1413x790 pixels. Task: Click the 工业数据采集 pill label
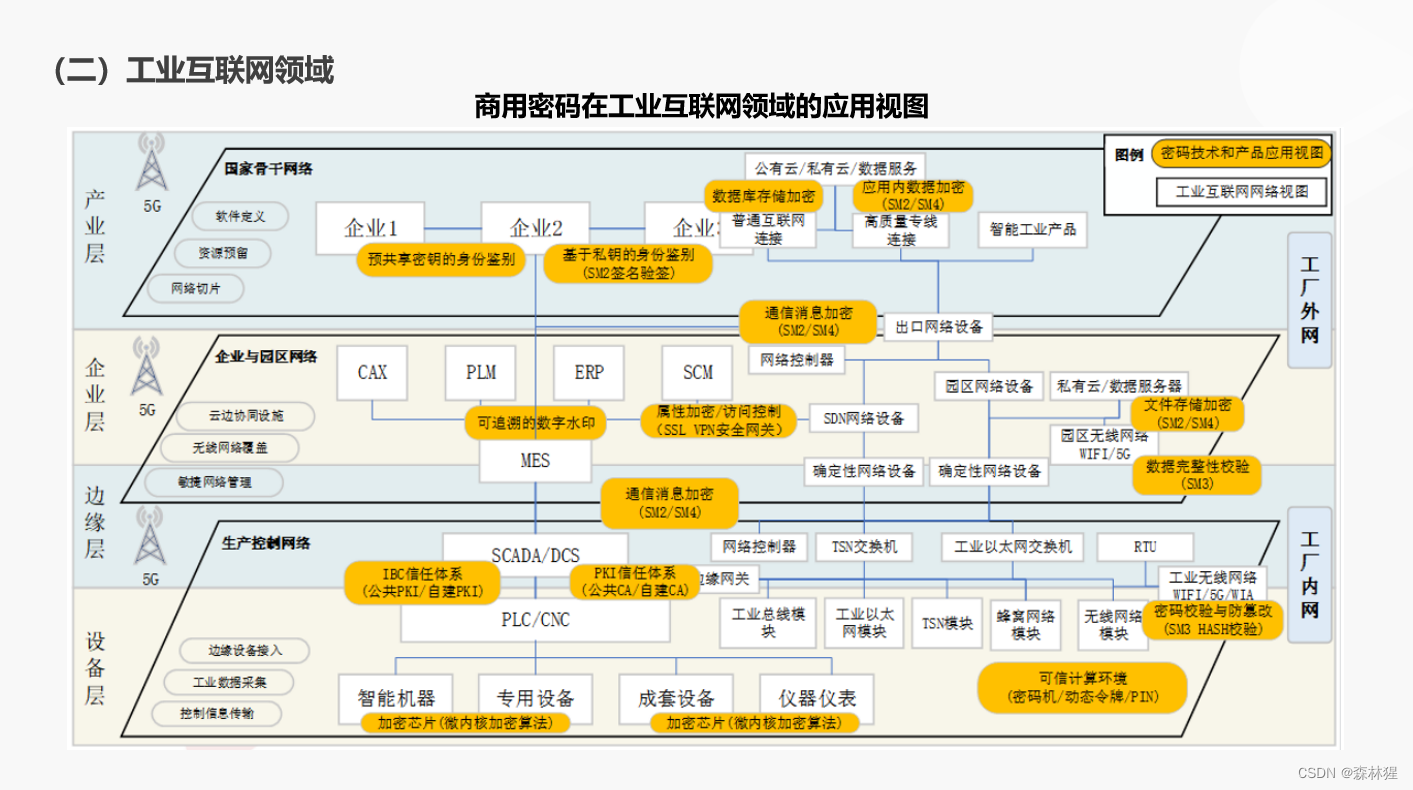tap(230, 682)
